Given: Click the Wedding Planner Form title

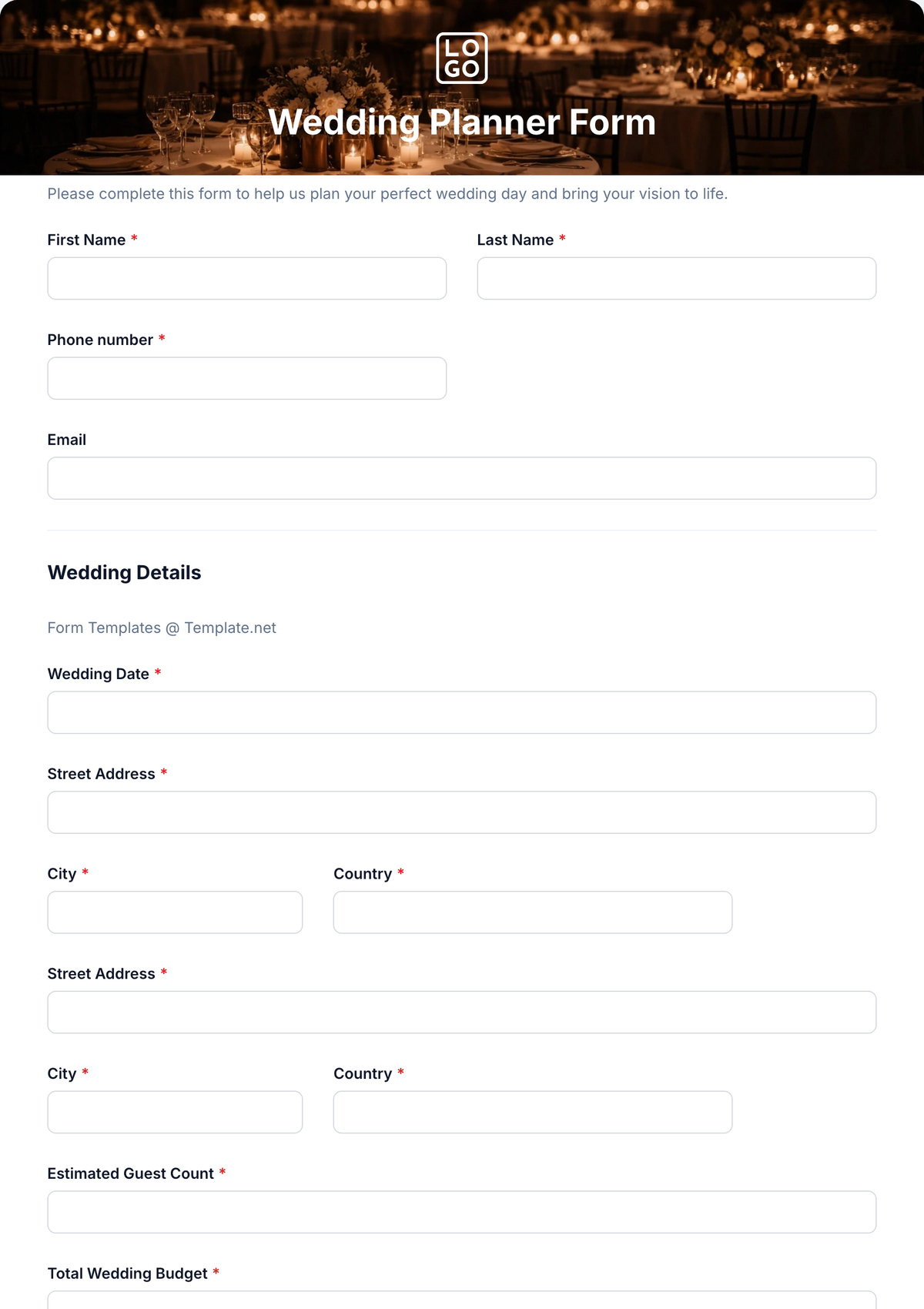Looking at the screenshot, I should [x=462, y=122].
